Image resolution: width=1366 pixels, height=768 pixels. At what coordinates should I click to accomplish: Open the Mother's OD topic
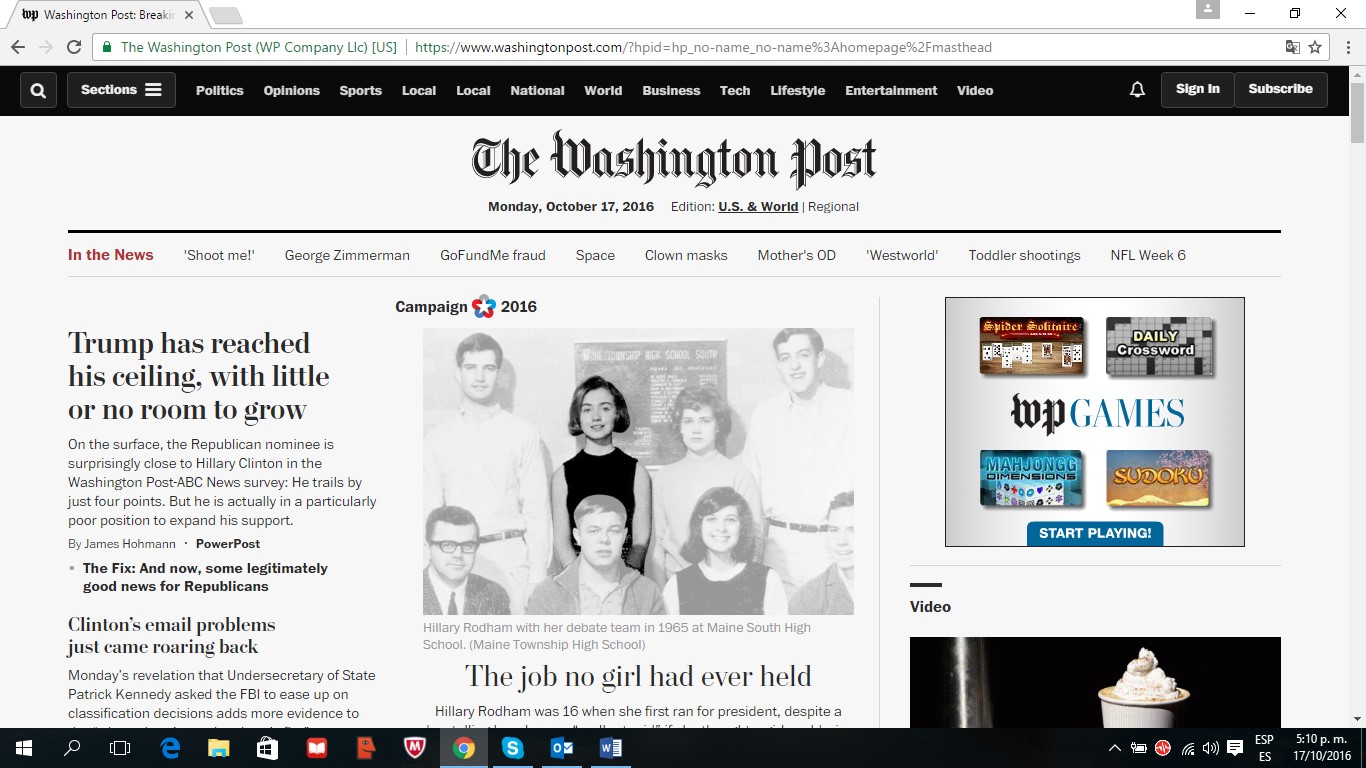click(796, 255)
